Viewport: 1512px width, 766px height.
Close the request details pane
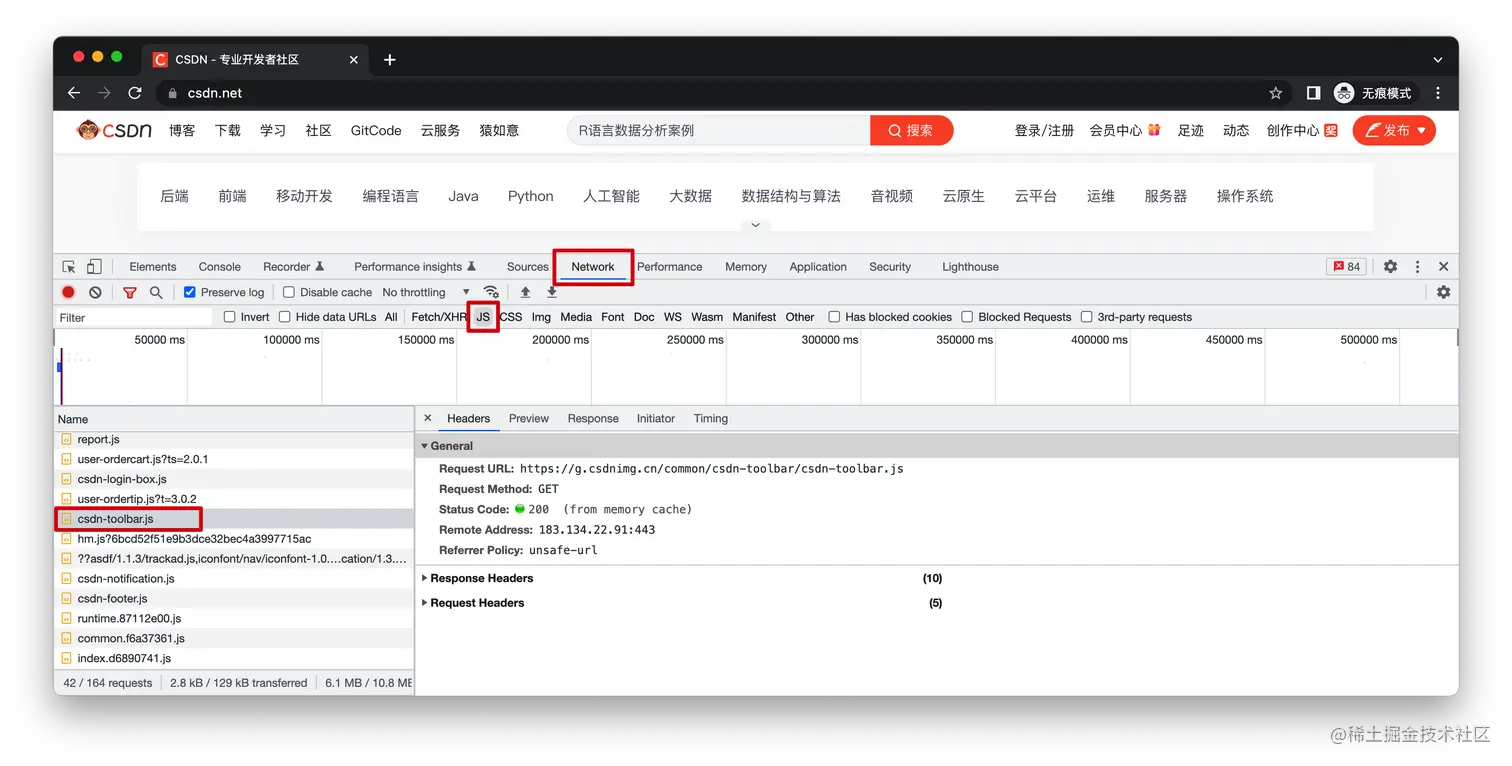428,418
